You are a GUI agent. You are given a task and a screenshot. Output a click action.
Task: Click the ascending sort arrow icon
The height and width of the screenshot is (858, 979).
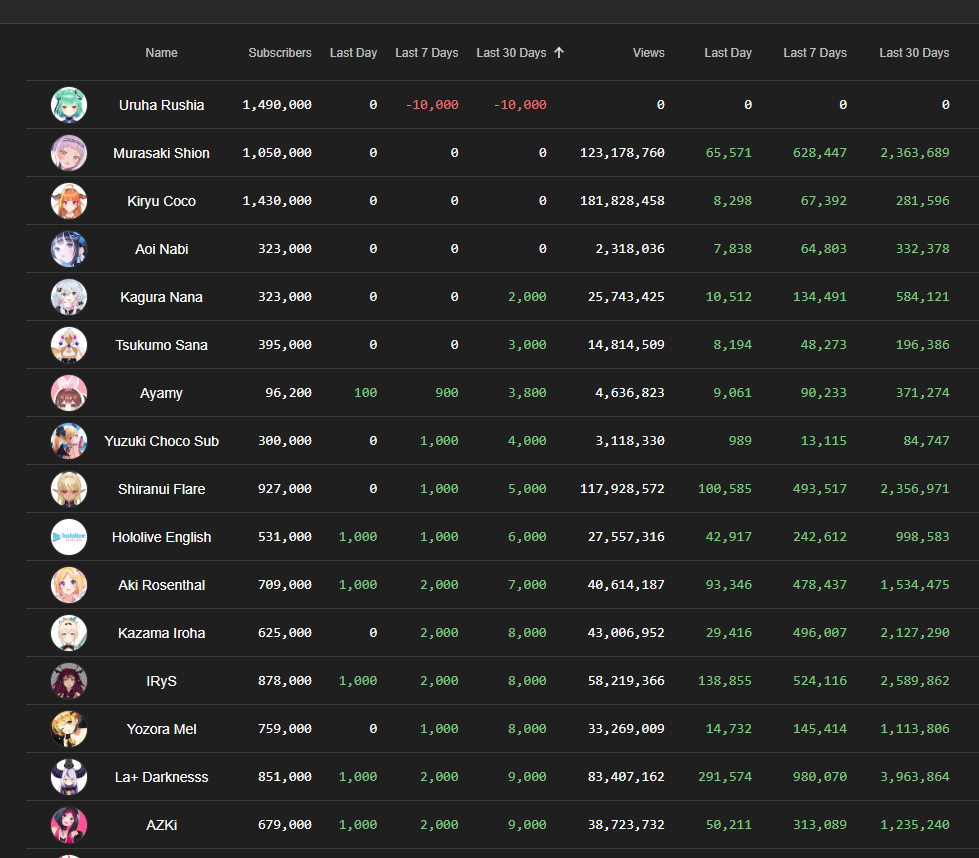(559, 52)
